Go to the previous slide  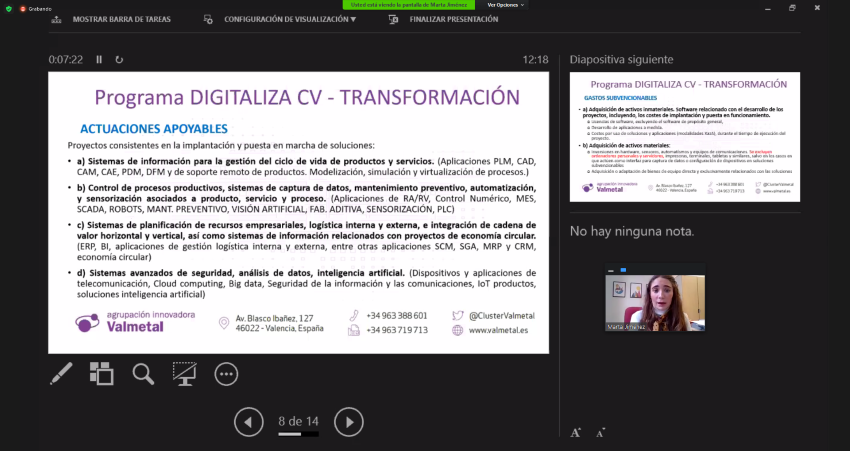(x=249, y=422)
